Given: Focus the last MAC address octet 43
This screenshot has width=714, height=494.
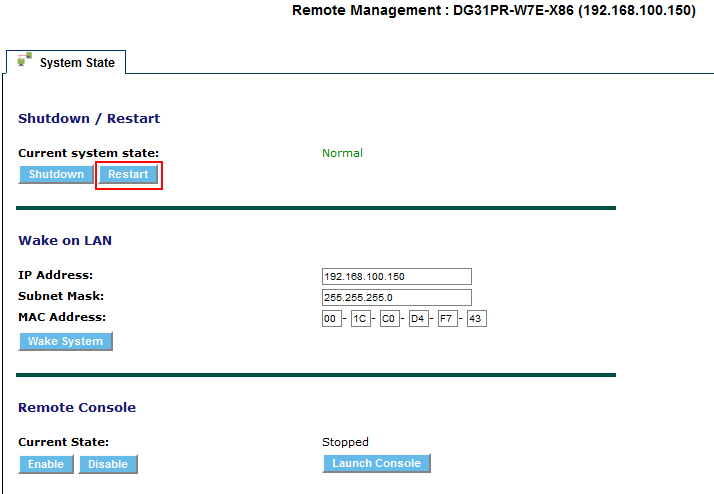Looking at the screenshot, I should [x=476, y=319].
